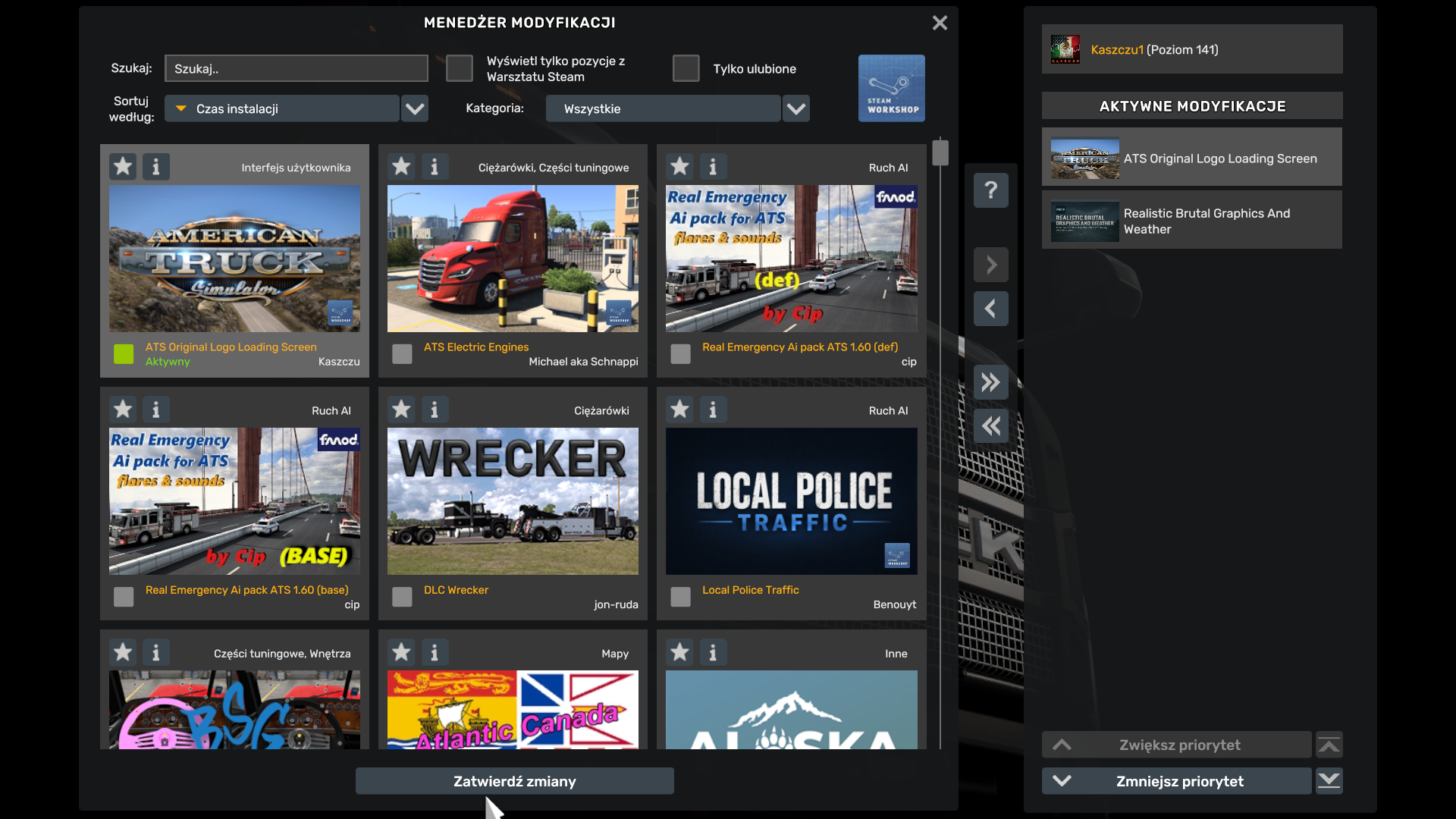Select the LOCAL POLICE TRAFFIC thumbnail

(x=792, y=501)
